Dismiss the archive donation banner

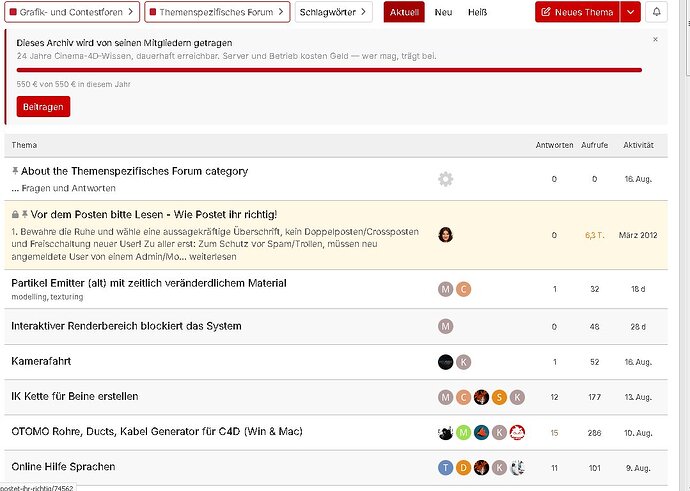[x=655, y=40]
